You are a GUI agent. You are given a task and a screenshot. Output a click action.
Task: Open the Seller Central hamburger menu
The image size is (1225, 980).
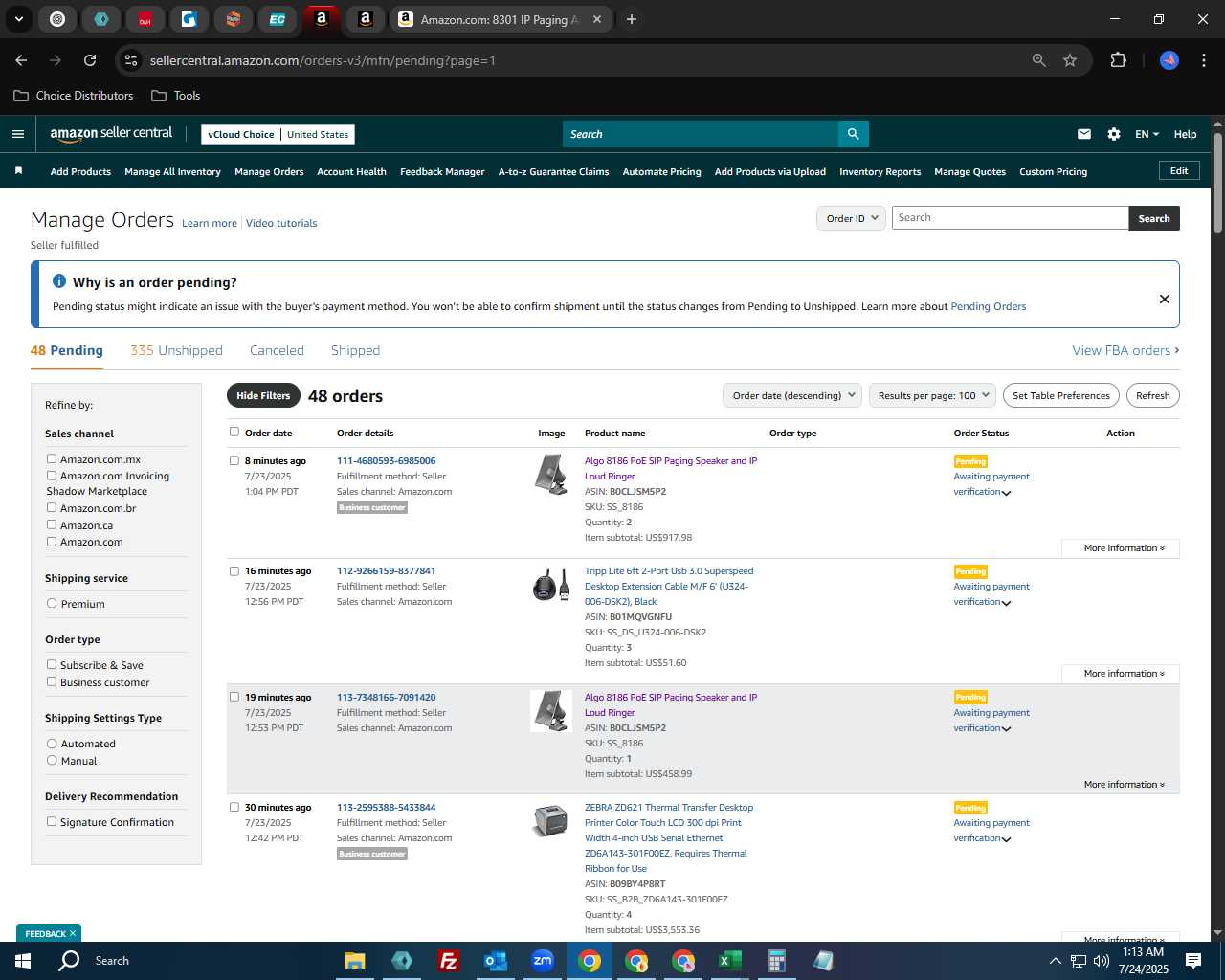[18, 134]
